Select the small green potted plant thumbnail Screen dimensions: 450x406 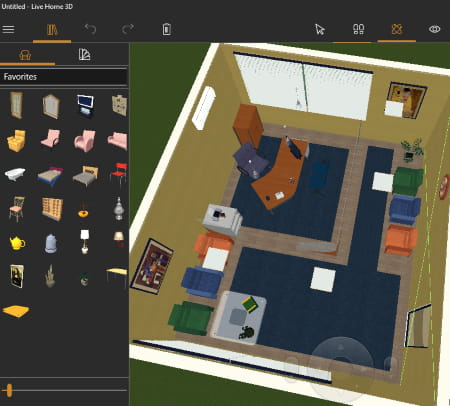pos(84,279)
